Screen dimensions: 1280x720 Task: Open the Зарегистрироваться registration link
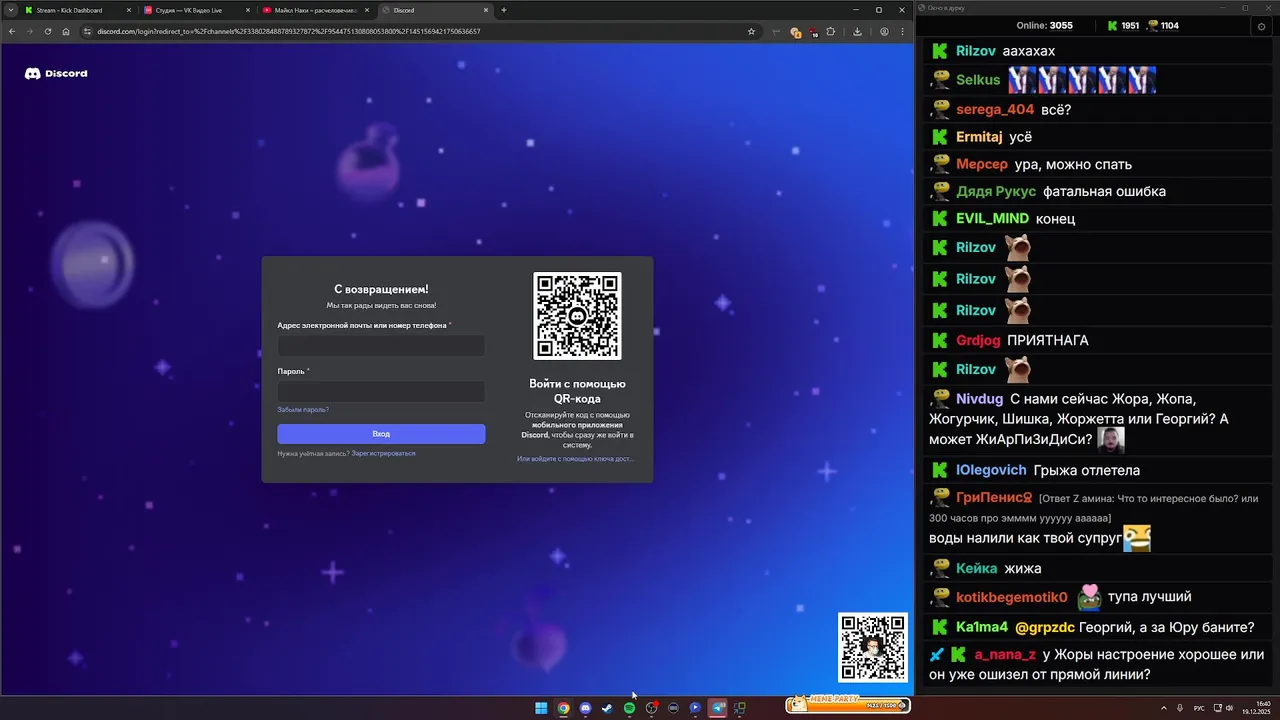[383, 453]
